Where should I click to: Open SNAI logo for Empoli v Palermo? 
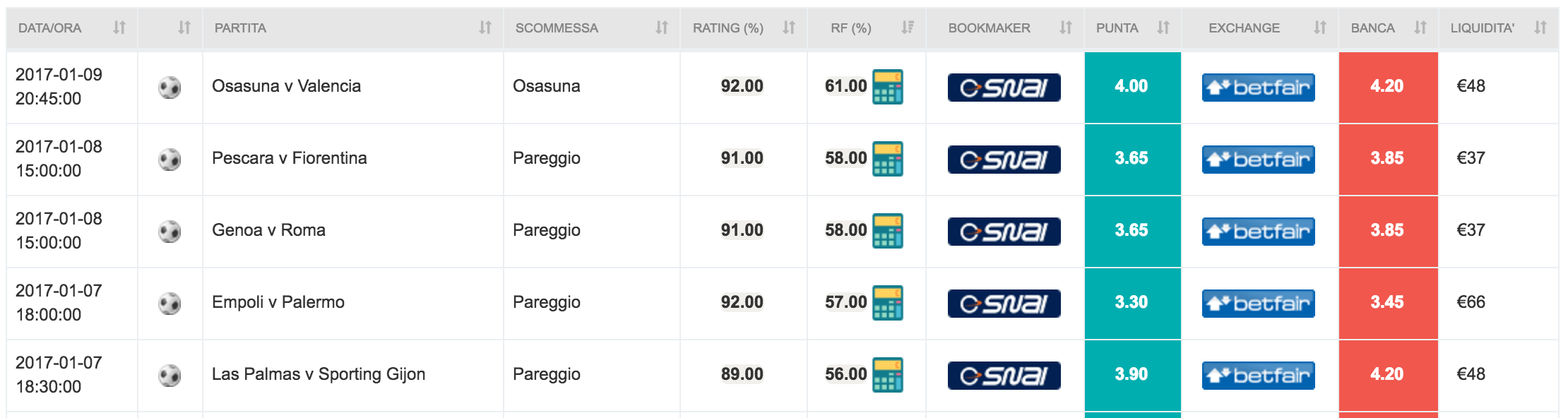click(x=1004, y=304)
